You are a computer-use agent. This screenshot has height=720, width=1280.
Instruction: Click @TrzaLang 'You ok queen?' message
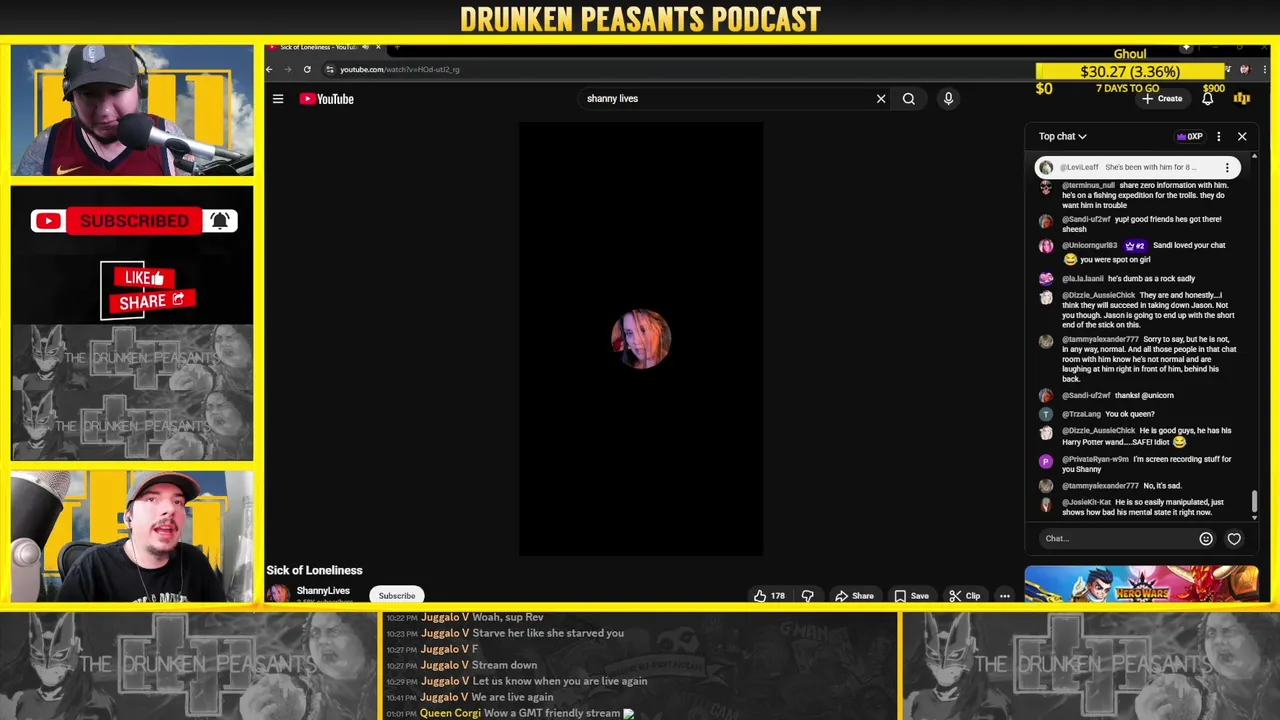pos(1108,414)
